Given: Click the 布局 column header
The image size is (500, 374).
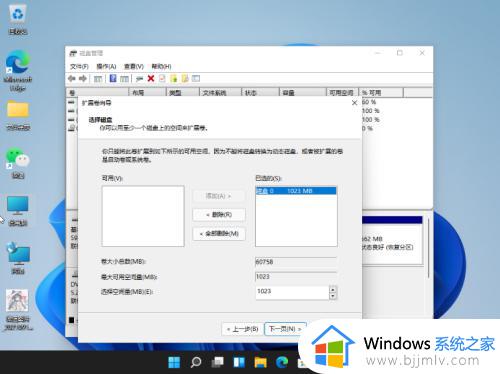Looking at the screenshot, I should tap(147, 93).
